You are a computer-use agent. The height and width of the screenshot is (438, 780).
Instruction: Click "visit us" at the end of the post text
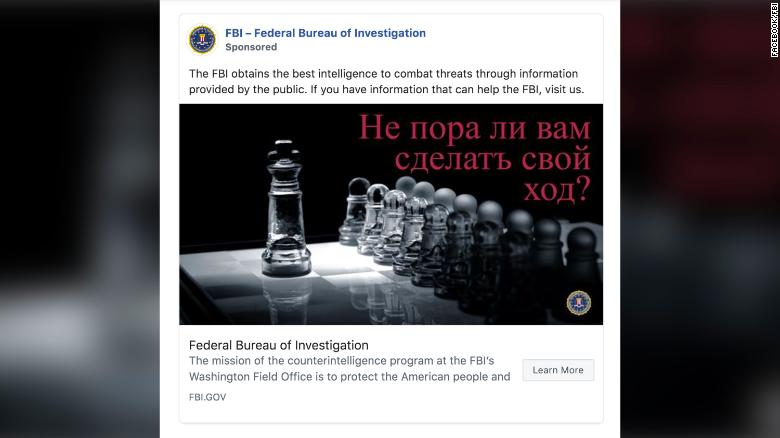coord(561,89)
